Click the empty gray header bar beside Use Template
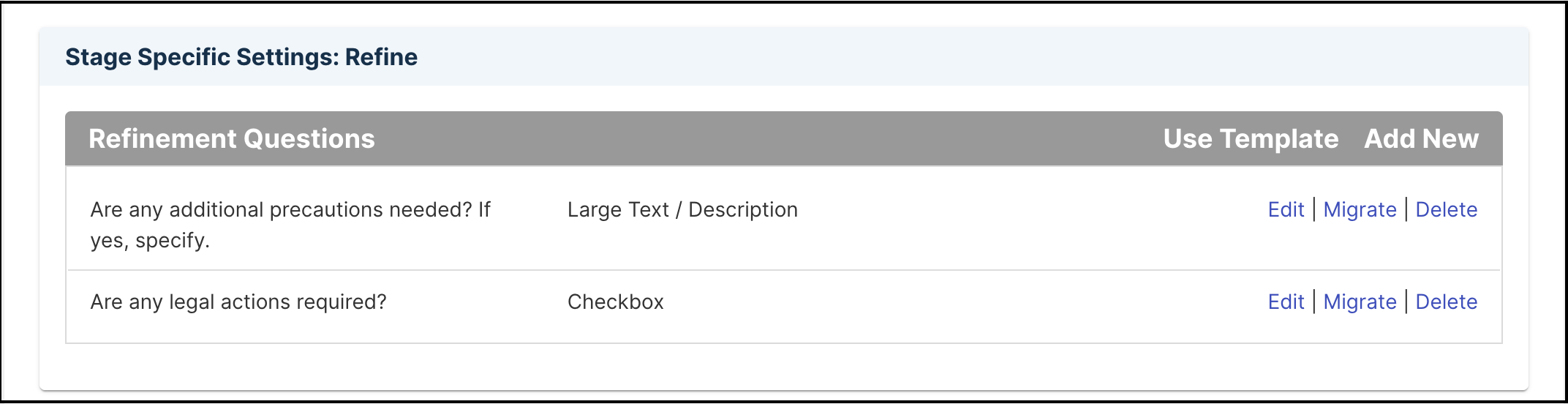1568x404 pixels. click(x=768, y=138)
